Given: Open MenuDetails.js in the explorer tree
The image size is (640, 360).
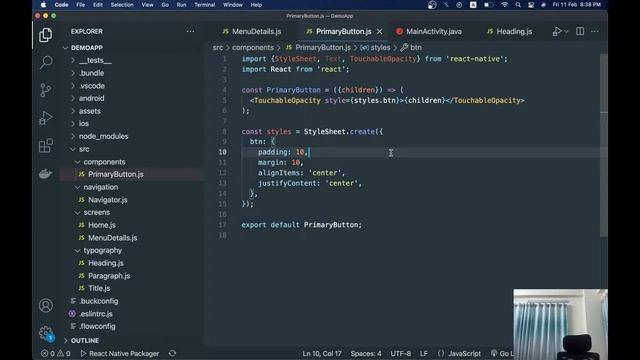Looking at the screenshot, I should [113, 238].
